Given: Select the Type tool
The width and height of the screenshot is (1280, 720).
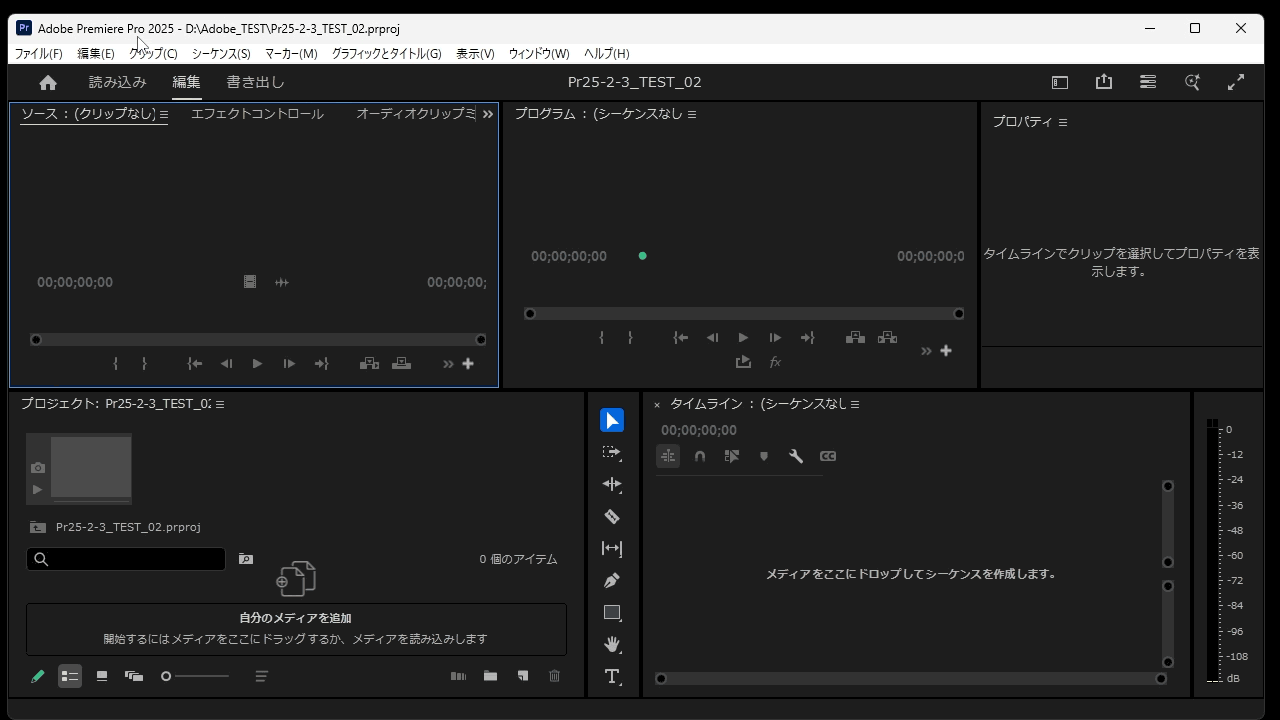Looking at the screenshot, I should coord(612,677).
